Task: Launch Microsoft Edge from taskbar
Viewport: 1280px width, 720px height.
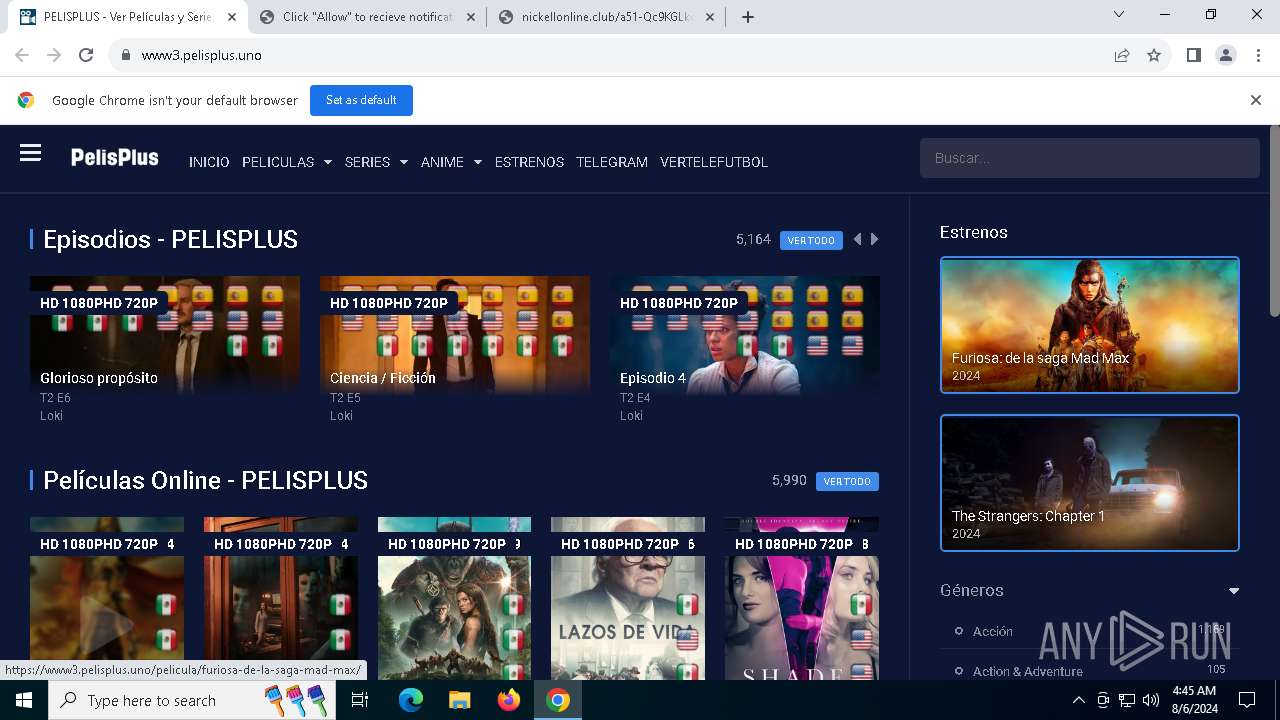Action: point(411,700)
